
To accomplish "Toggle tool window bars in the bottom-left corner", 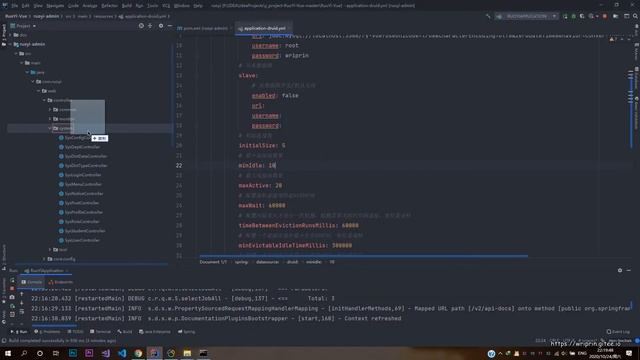I will click(4, 340).
